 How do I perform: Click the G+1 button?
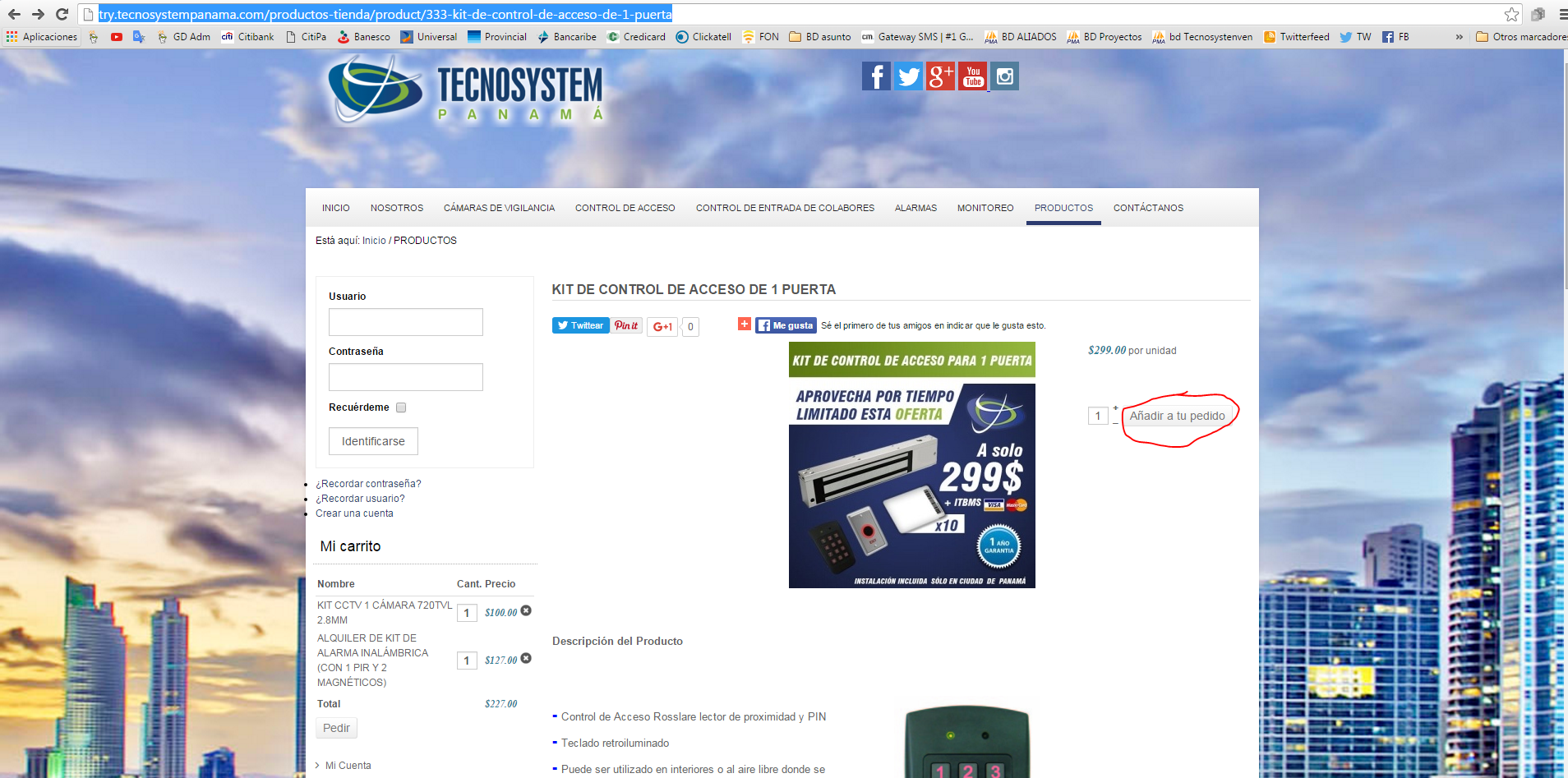pos(662,327)
